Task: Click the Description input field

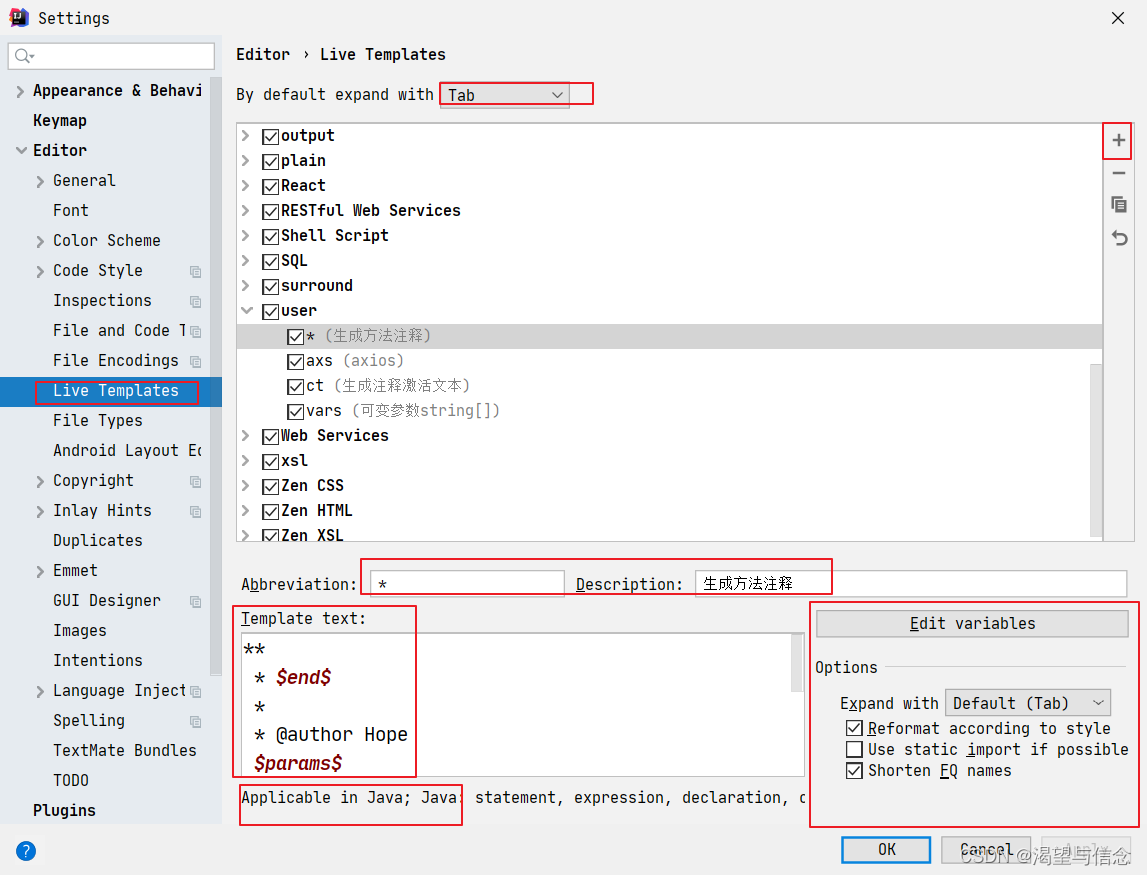Action: point(911,584)
